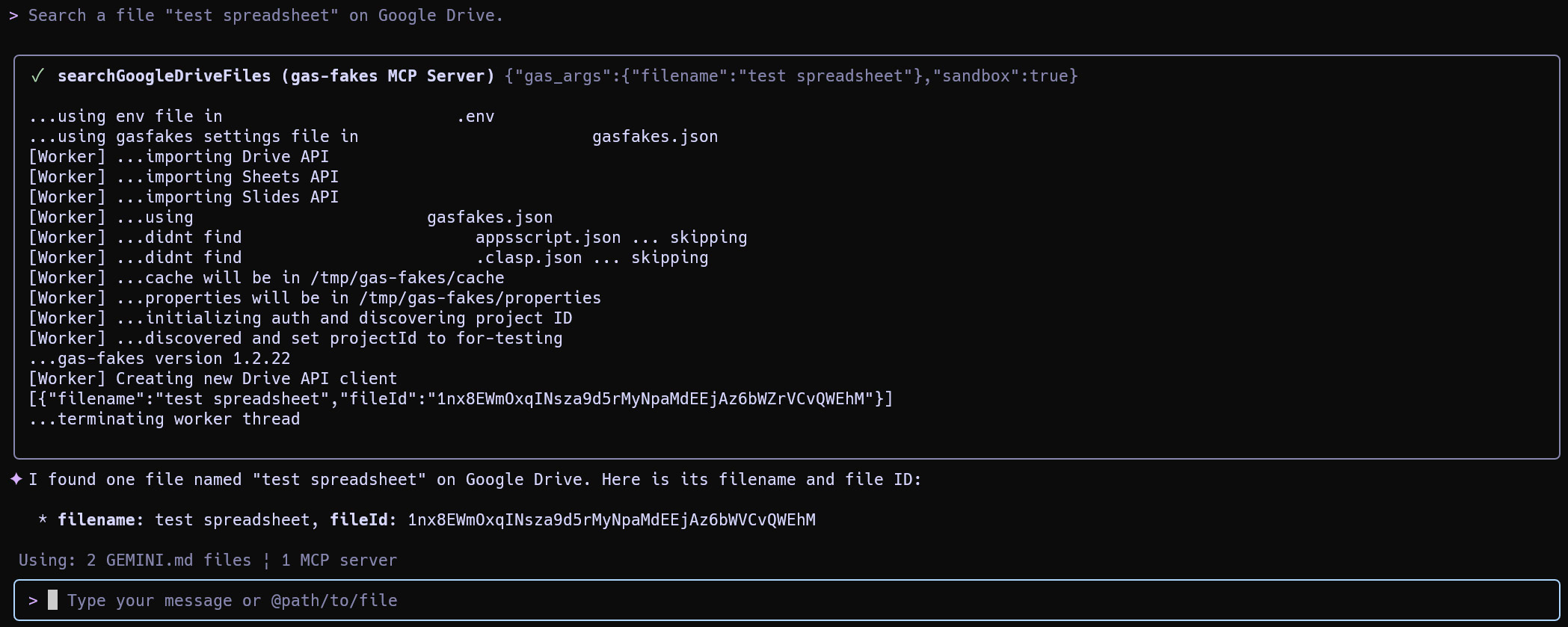The image size is (1568, 627).
Task: Click the green checkmark beside searchGoogleDriveFiles
Action: point(37,76)
